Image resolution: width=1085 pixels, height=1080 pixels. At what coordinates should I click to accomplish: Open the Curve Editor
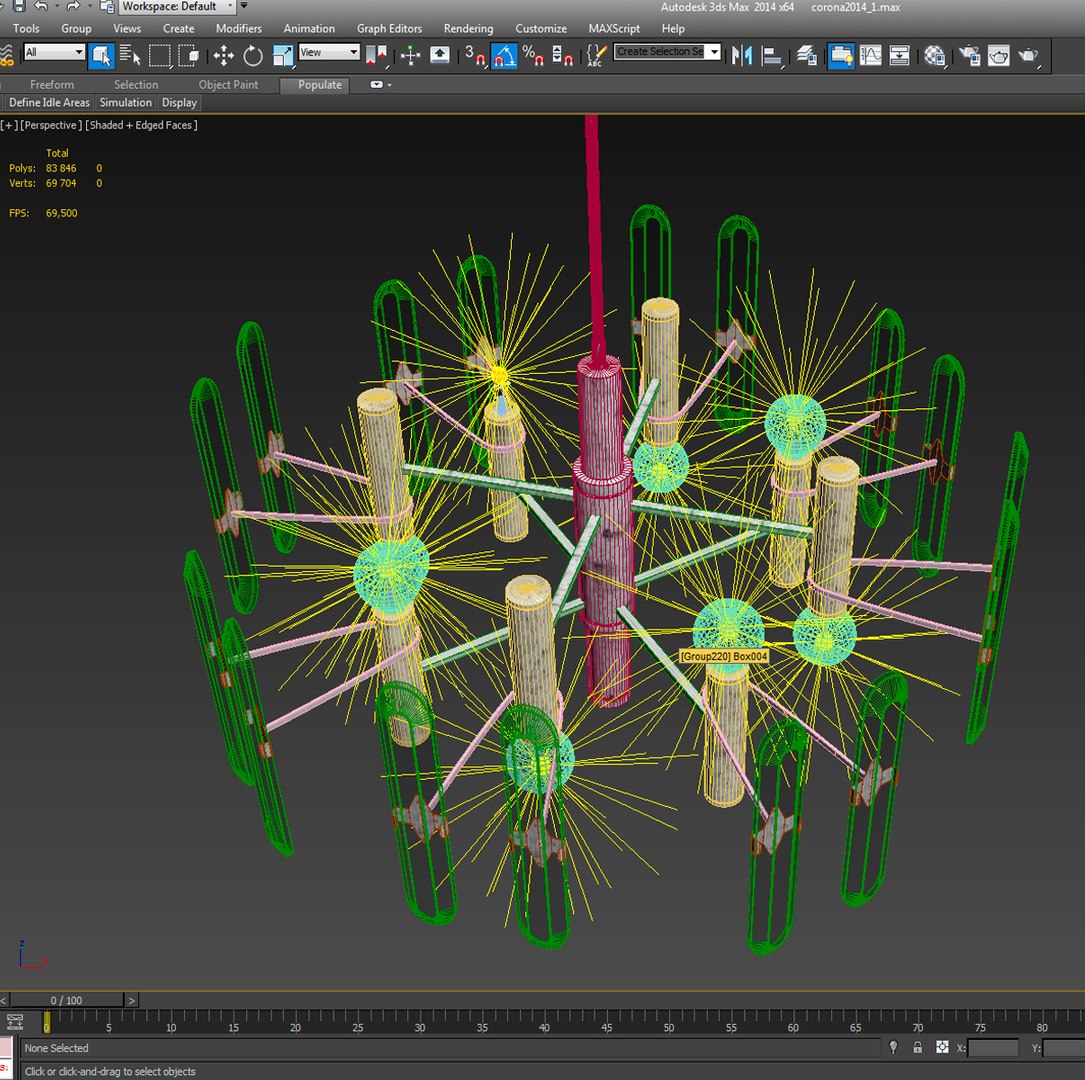[x=870, y=55]
